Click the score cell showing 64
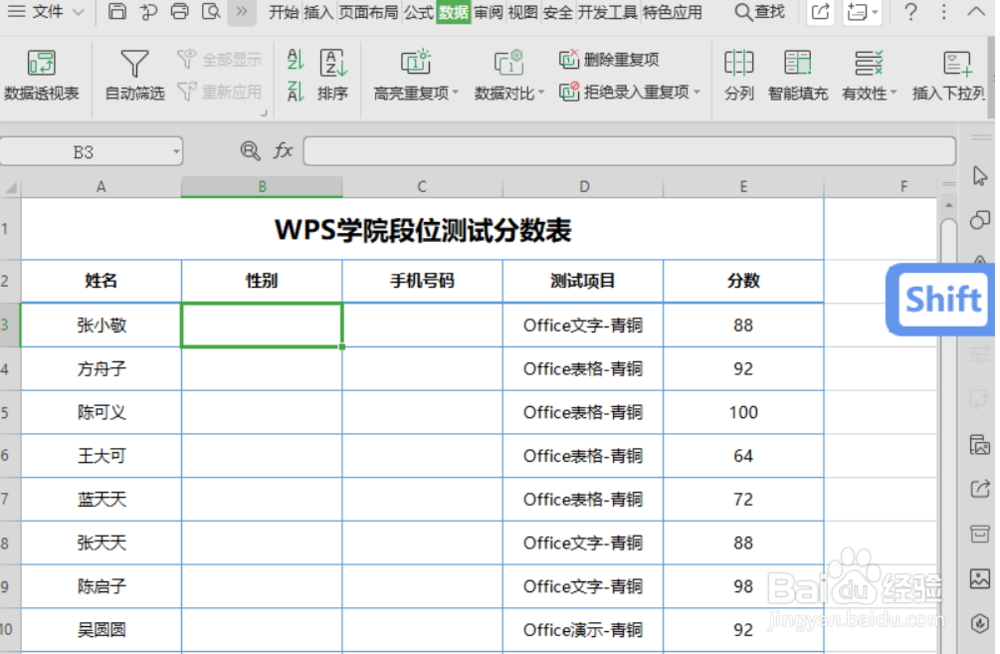This screenshot has height=654, width=1000. [744, 456]
